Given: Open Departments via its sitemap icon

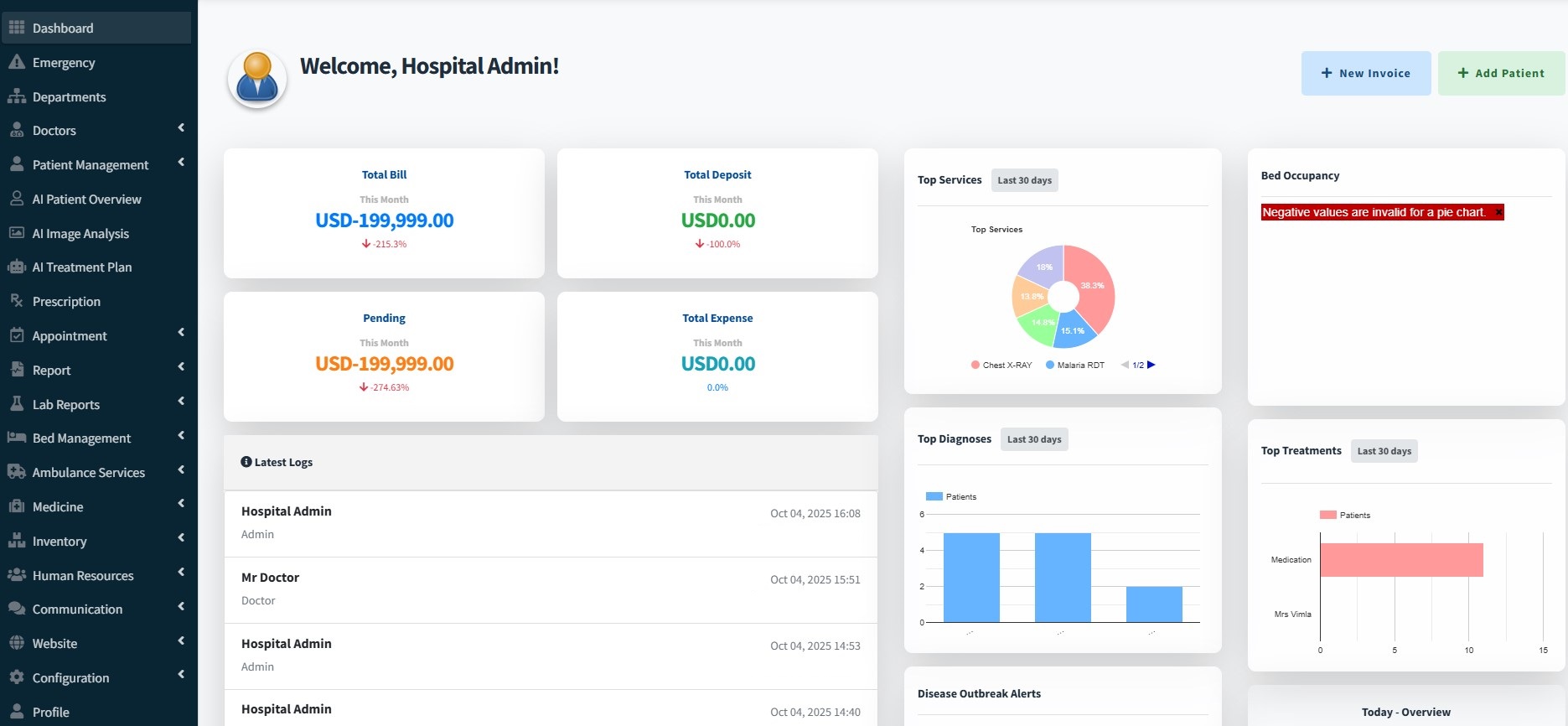Looking at the screenshot, I should coord(17,96).
